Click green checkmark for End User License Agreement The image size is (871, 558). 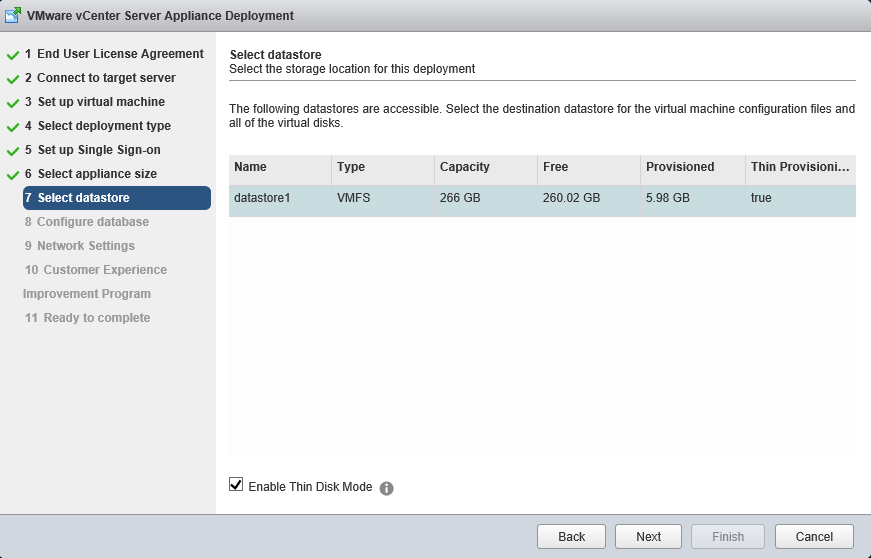[x=13, y=55]
